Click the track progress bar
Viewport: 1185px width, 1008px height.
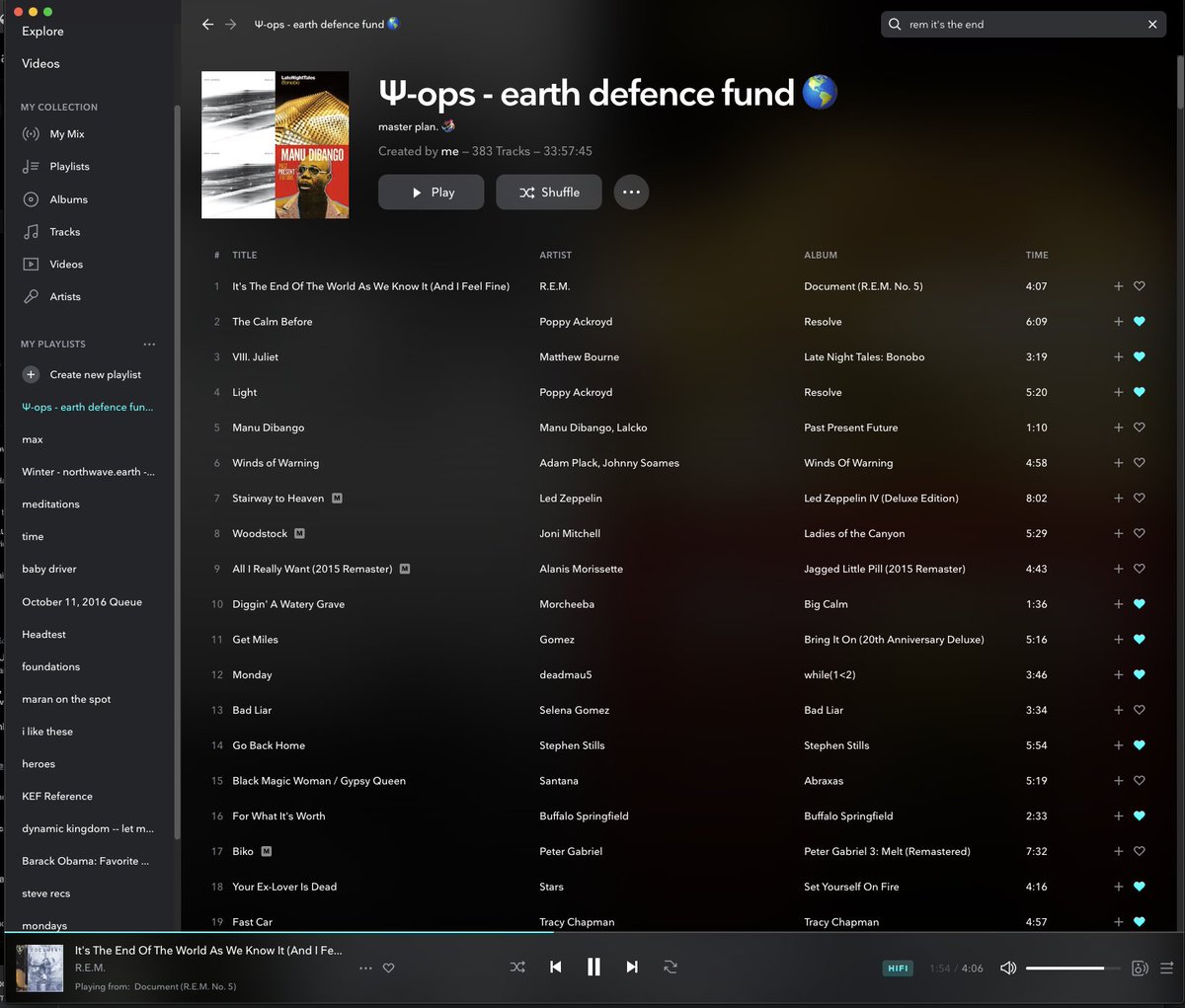coord(592,931)
